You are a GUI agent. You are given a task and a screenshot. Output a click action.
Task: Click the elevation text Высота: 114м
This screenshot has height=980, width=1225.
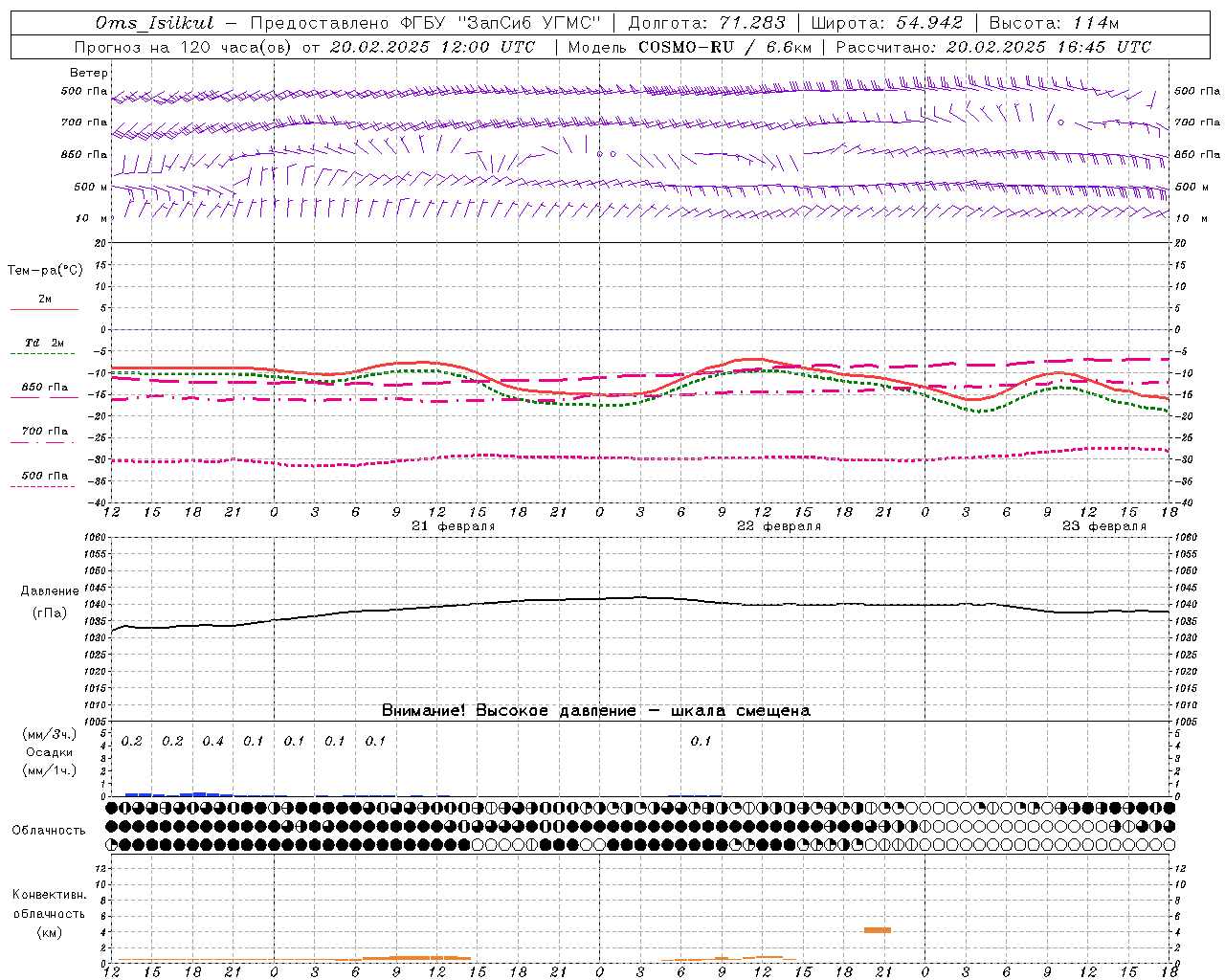1054,23
